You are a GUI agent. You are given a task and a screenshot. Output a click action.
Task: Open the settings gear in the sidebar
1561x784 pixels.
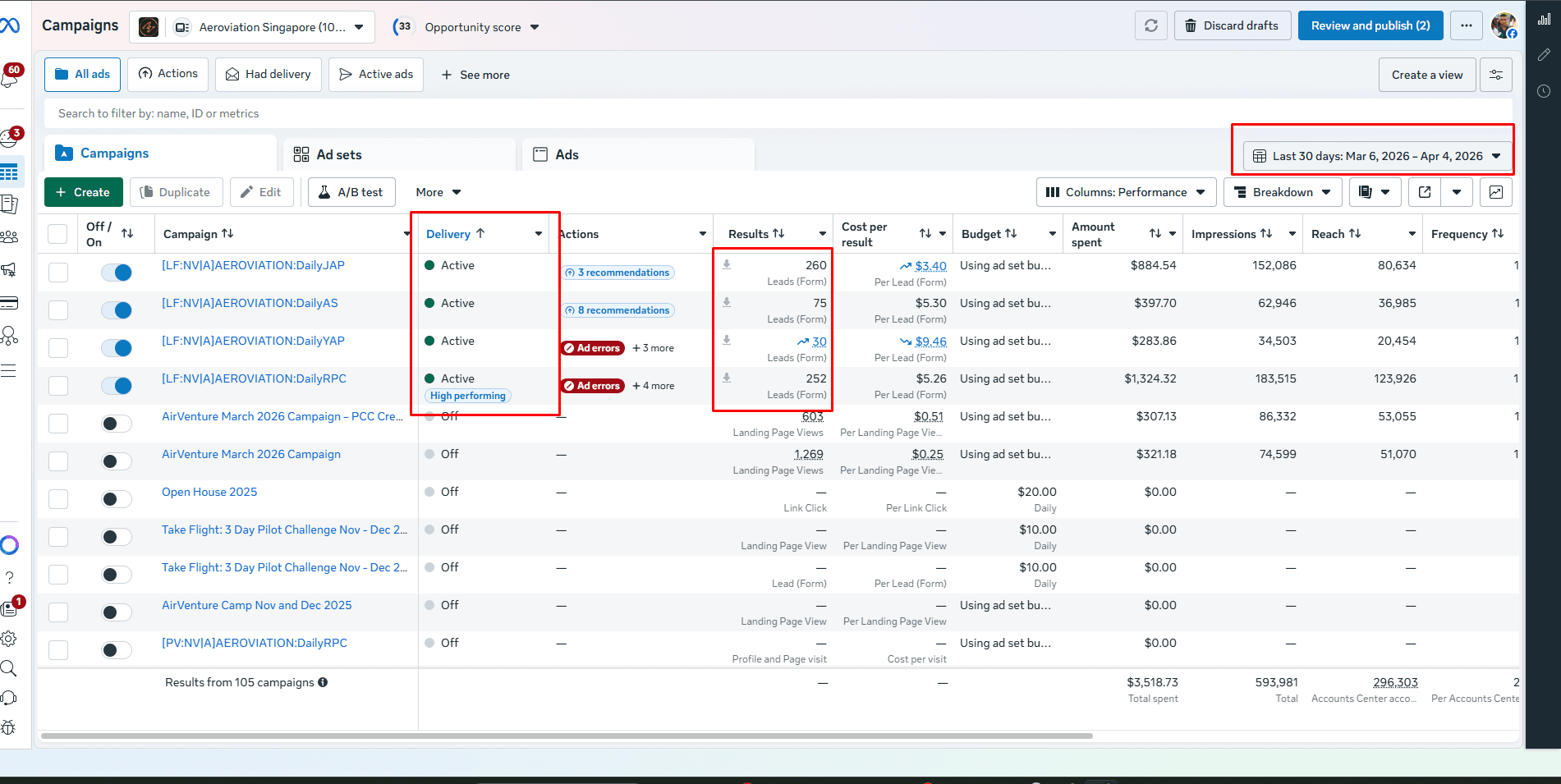pos(9,639)
